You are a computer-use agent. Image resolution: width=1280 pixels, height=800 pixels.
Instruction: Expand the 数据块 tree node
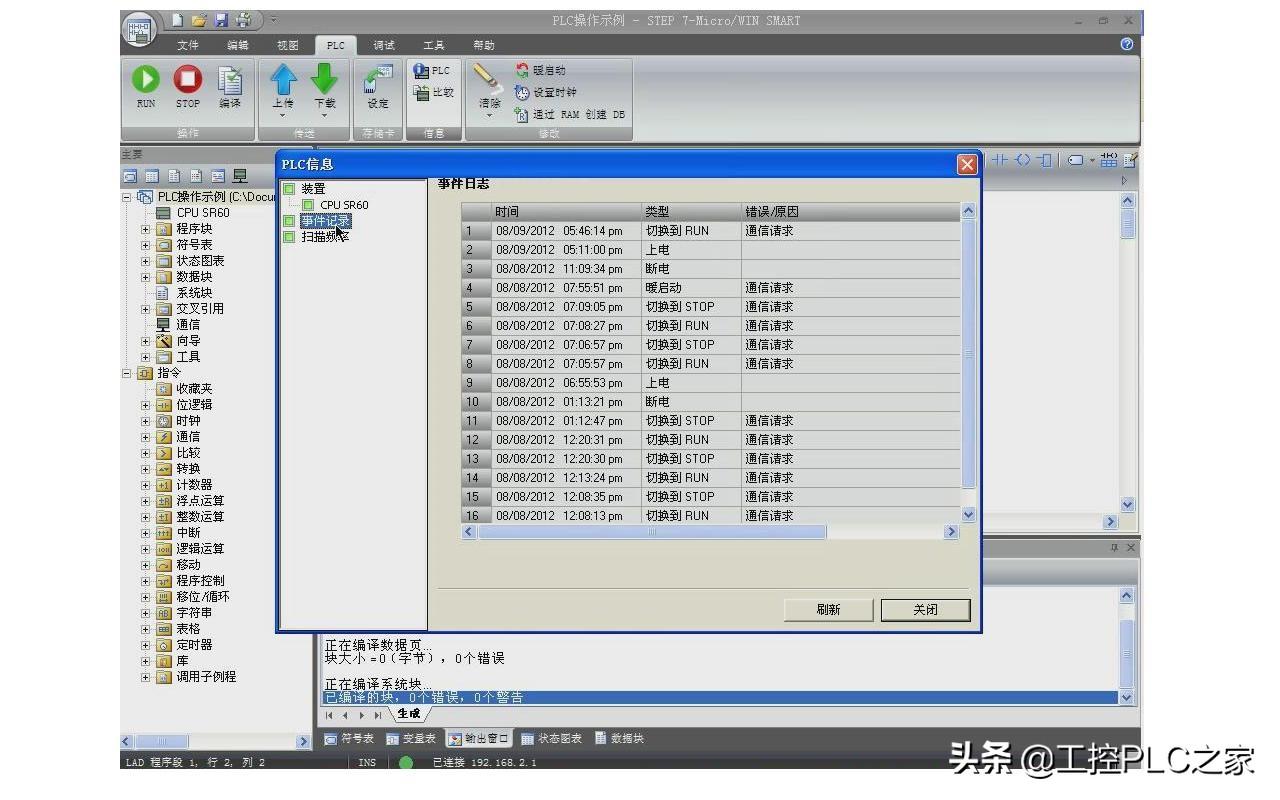[145, 277]
